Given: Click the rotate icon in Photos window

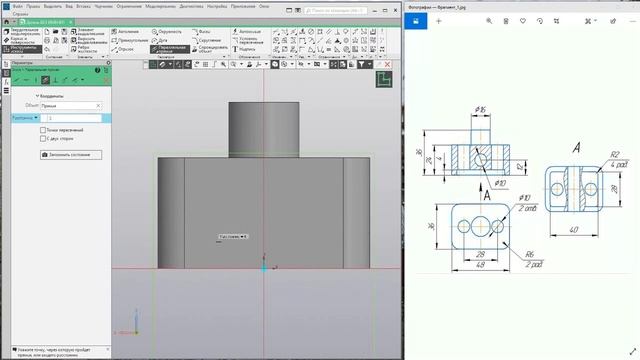Looking at the screenshot, I should click(x=540, y=21).
